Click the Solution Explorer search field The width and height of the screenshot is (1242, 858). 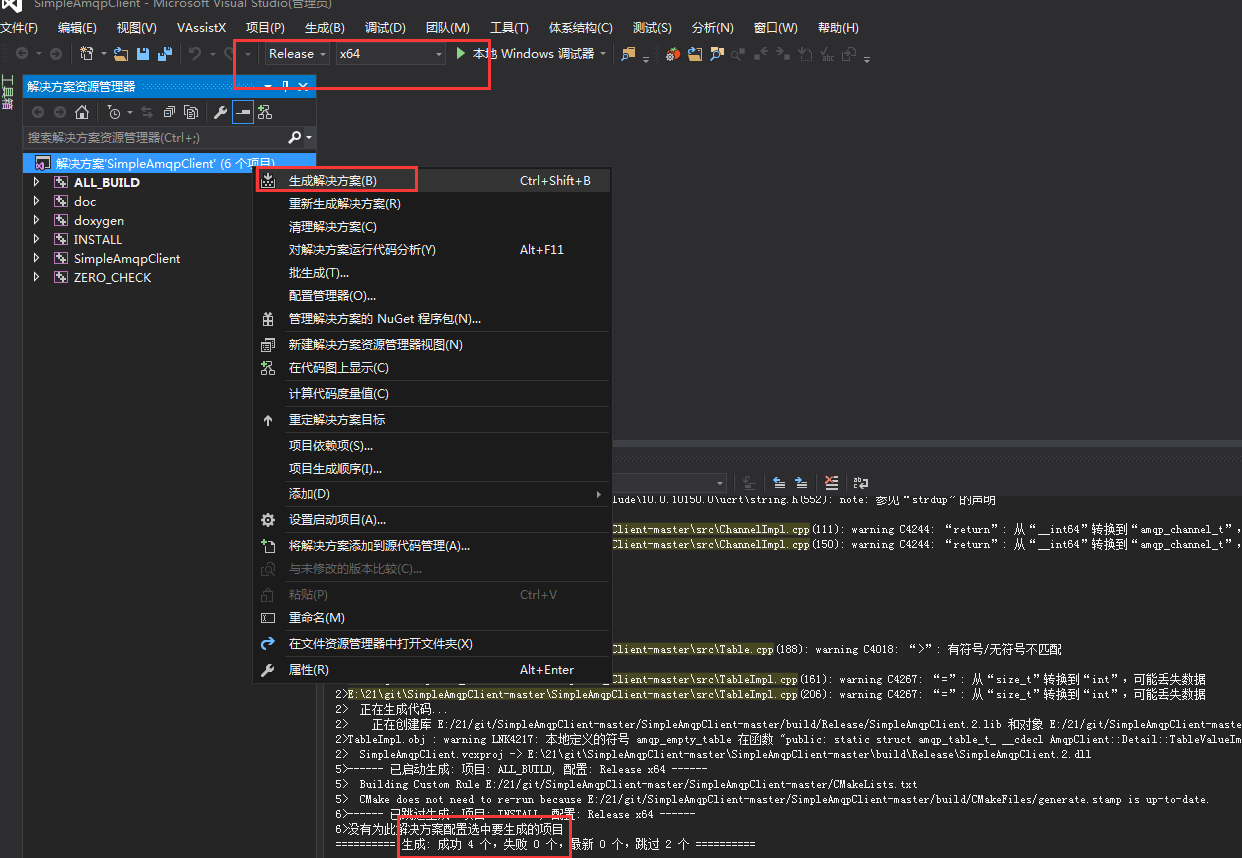point(154,137)
